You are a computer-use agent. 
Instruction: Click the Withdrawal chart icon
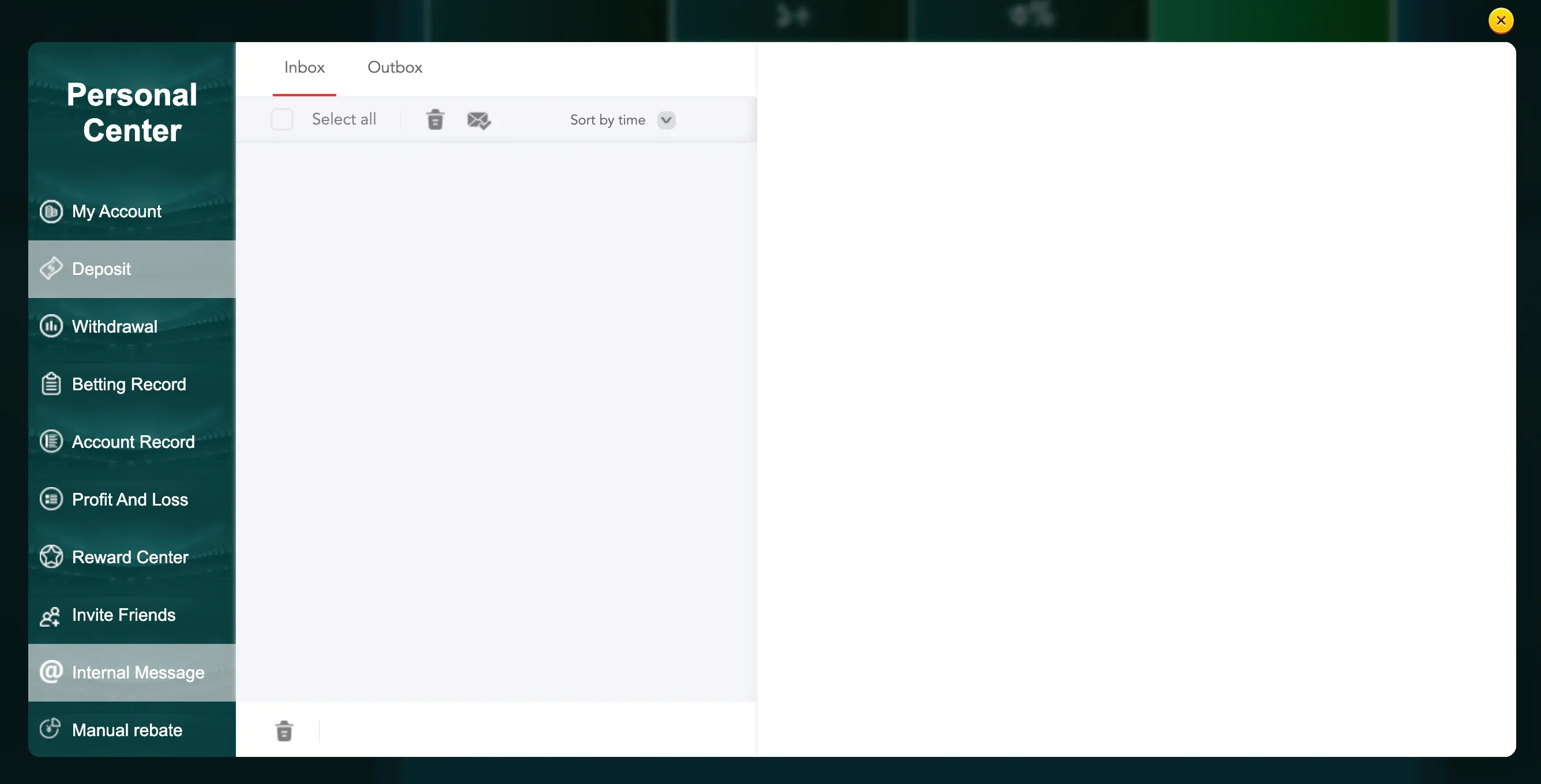(x=51, y=326)
